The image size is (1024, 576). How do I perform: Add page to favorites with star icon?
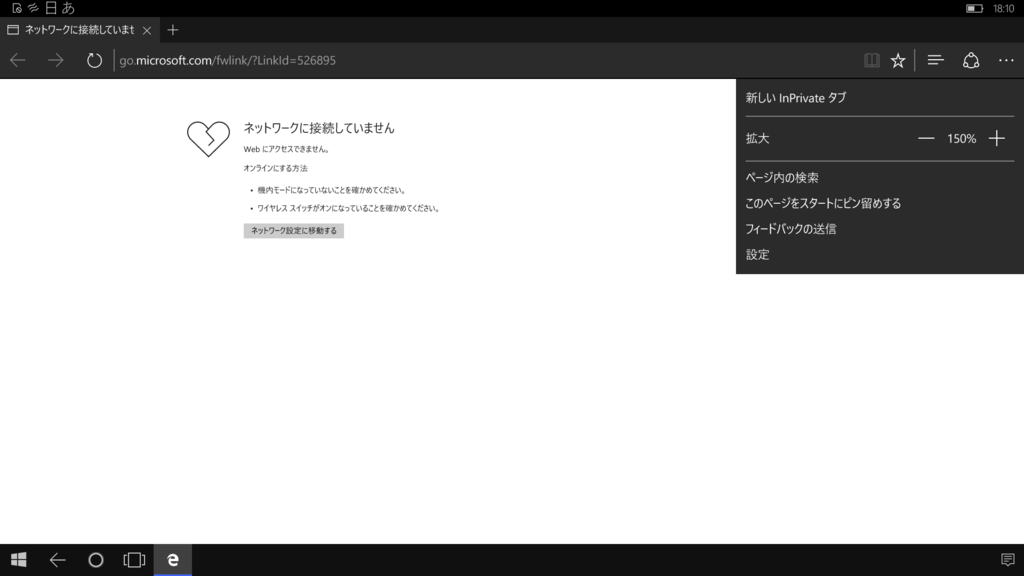[x=898, y=60]
